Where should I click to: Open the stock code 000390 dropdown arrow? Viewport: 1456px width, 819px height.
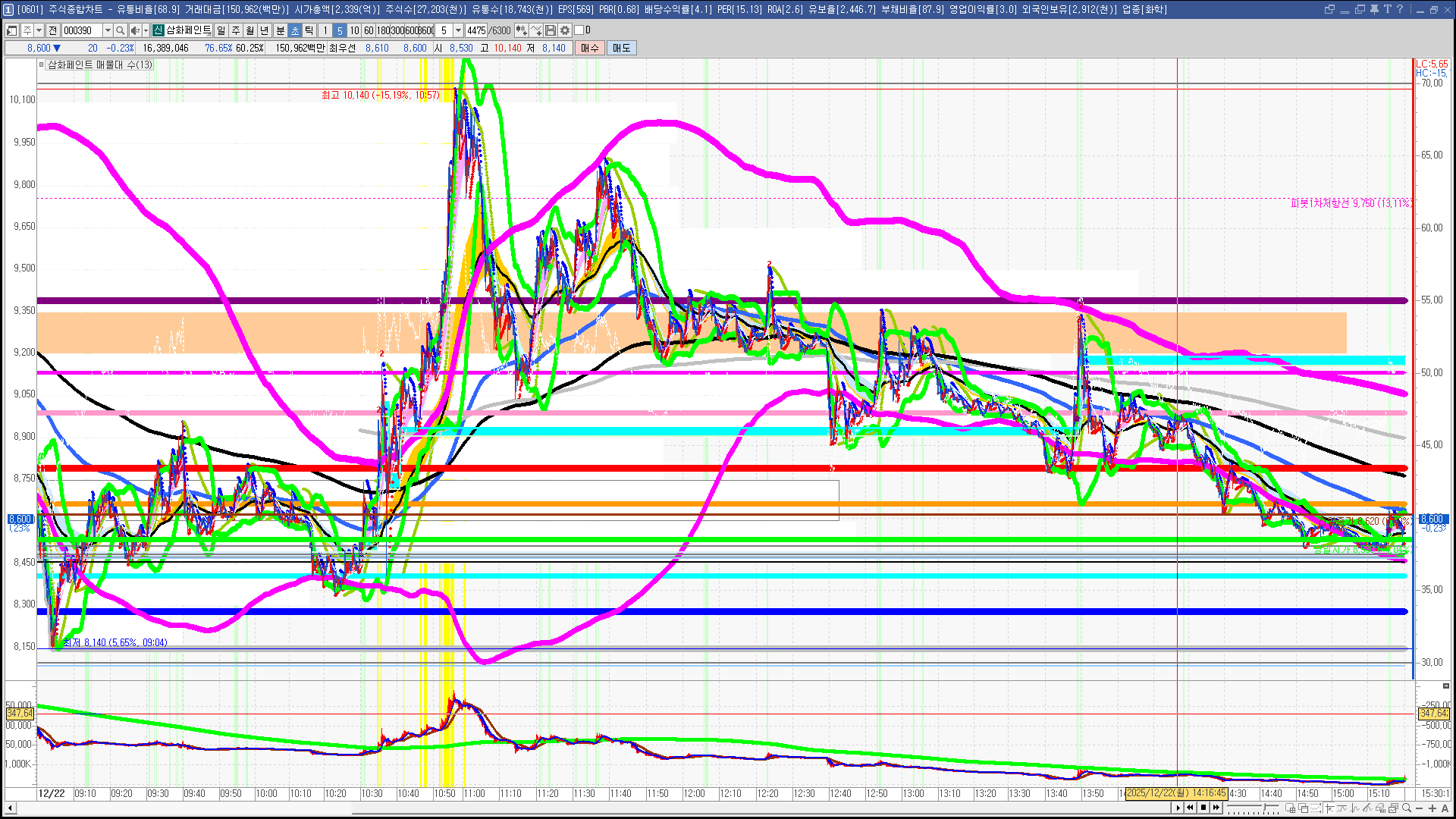click(x=108, y=30)
